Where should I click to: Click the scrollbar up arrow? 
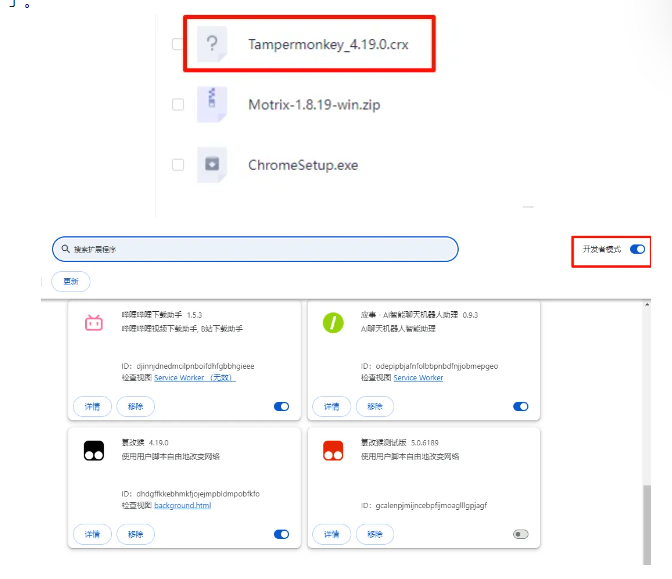tap(647, 305)
